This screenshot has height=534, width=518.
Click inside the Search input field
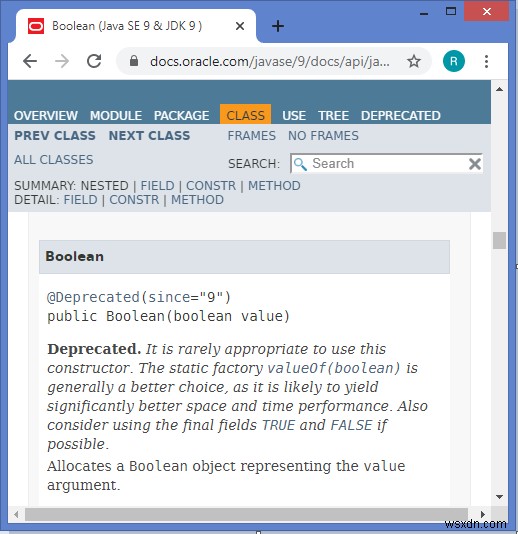pos(387,164)
